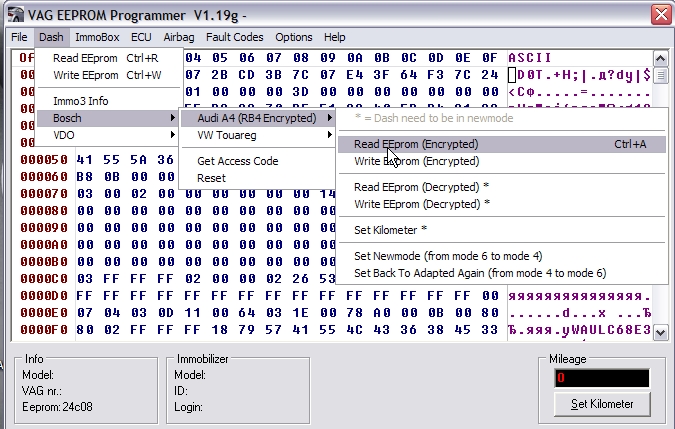675x429 pixels.
Task: Expand the VDO submenu
Action: (x=108, y=135)
